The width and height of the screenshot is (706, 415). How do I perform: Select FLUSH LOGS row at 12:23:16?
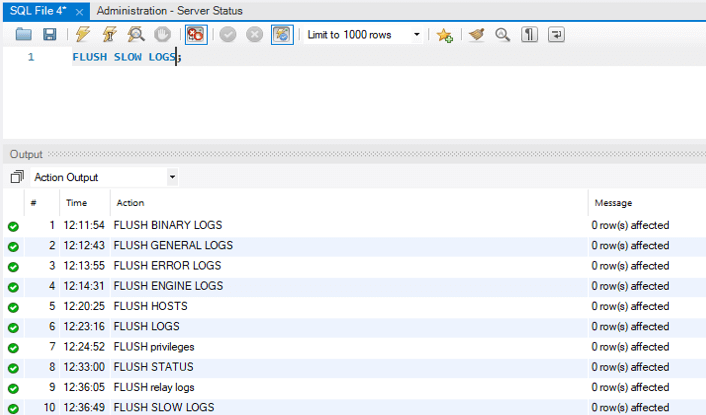pos(355,327)
